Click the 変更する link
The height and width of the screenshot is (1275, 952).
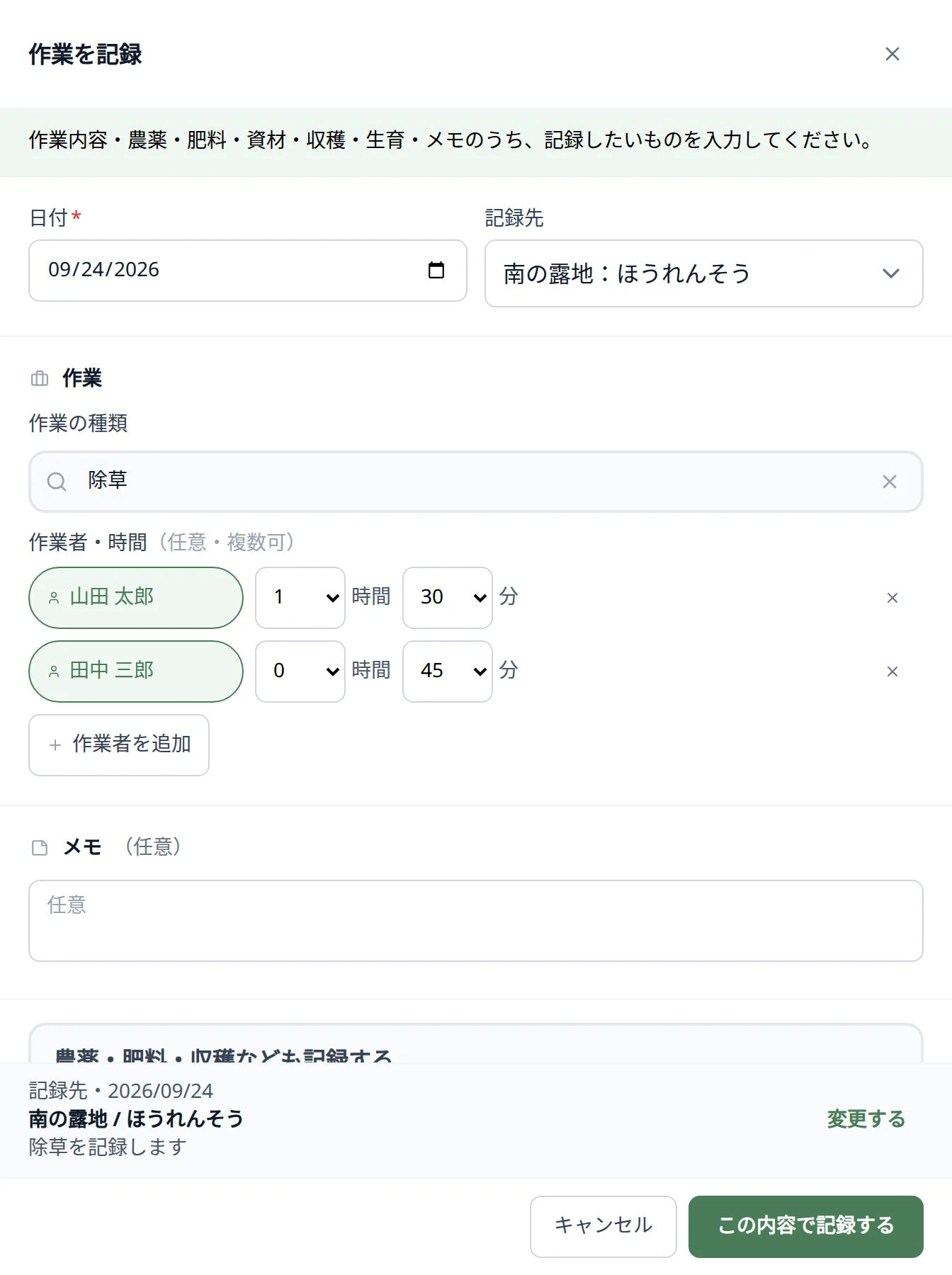866,1119
